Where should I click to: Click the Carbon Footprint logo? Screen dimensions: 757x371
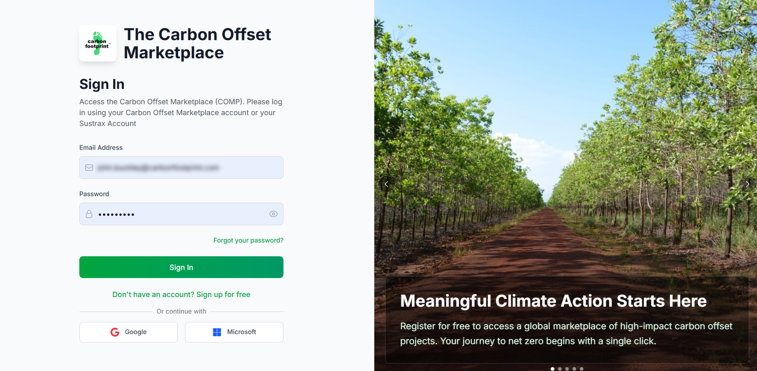pyautogui.click(x=98, y=43)
